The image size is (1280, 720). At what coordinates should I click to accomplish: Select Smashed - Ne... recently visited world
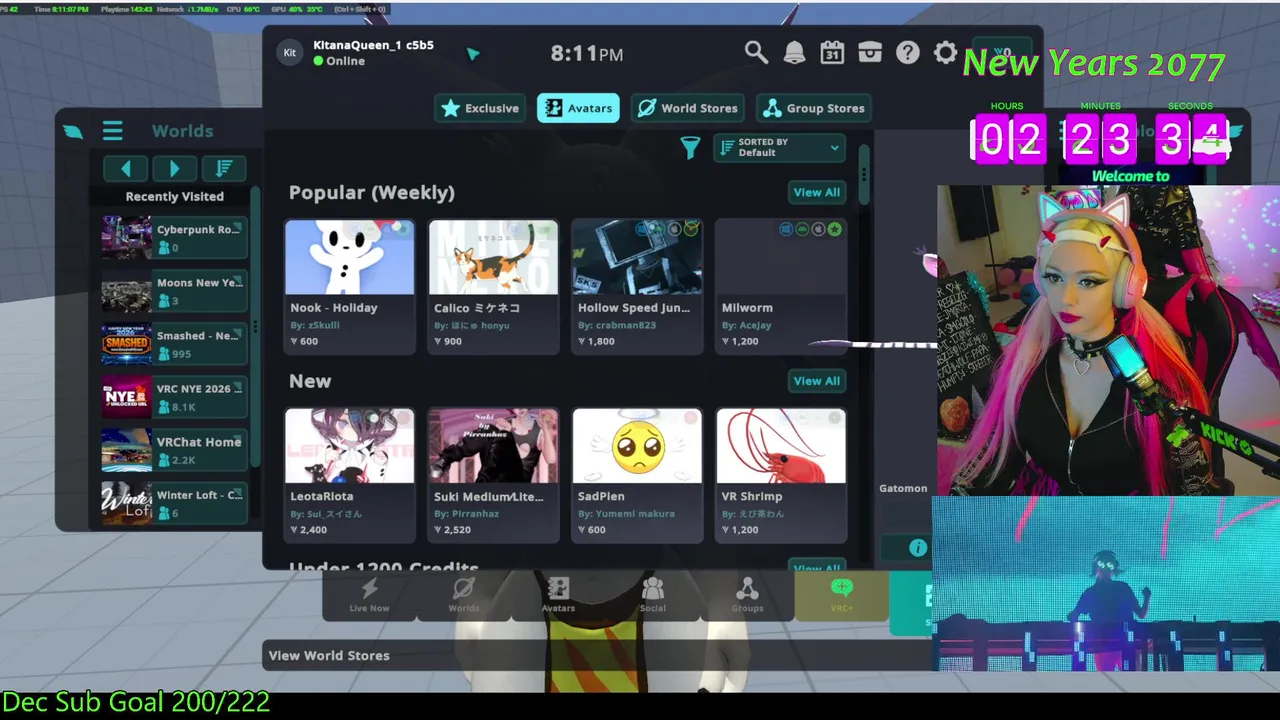174,344
